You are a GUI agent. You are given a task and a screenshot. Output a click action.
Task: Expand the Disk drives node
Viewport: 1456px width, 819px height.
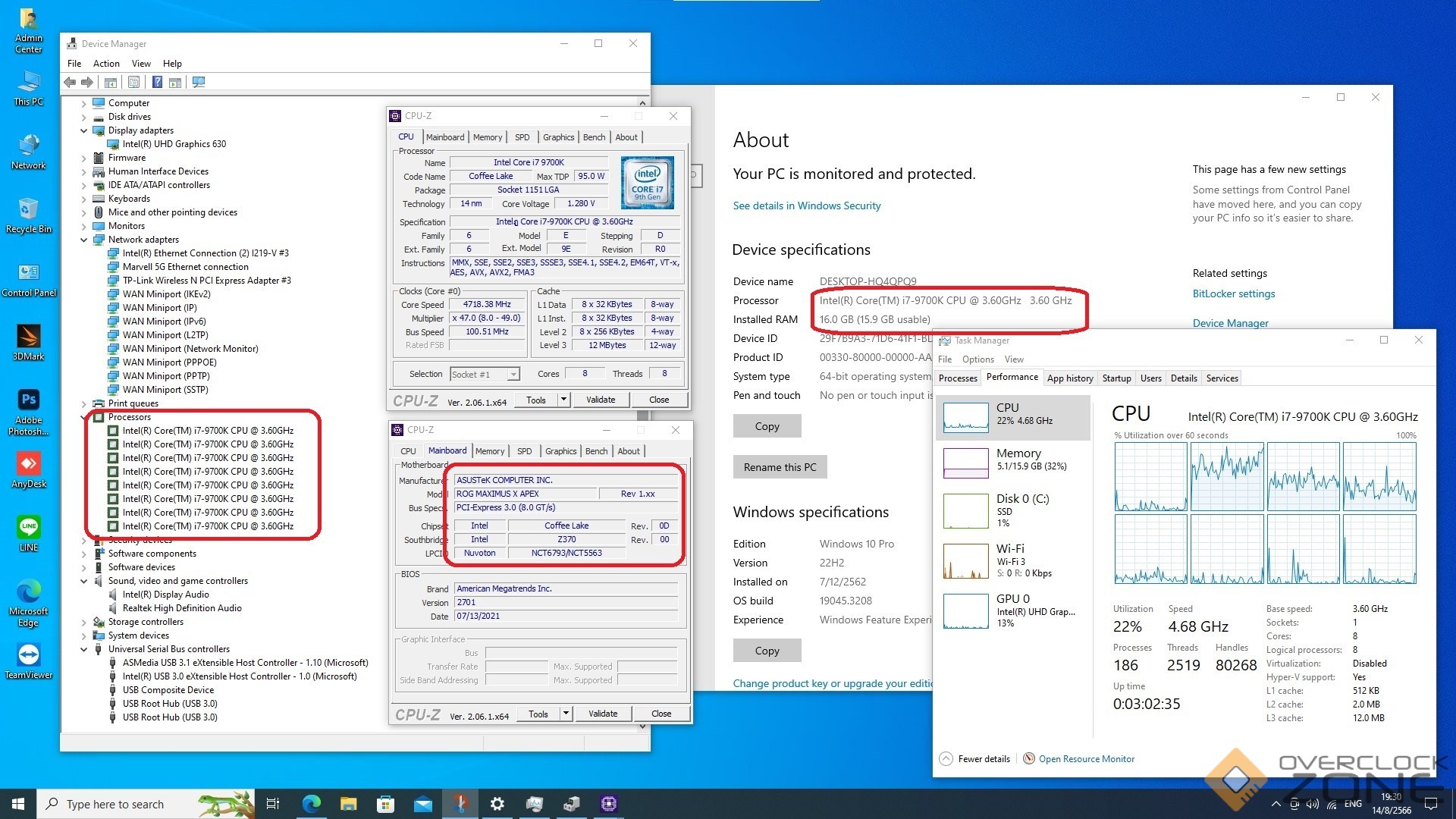coord(84,117)
